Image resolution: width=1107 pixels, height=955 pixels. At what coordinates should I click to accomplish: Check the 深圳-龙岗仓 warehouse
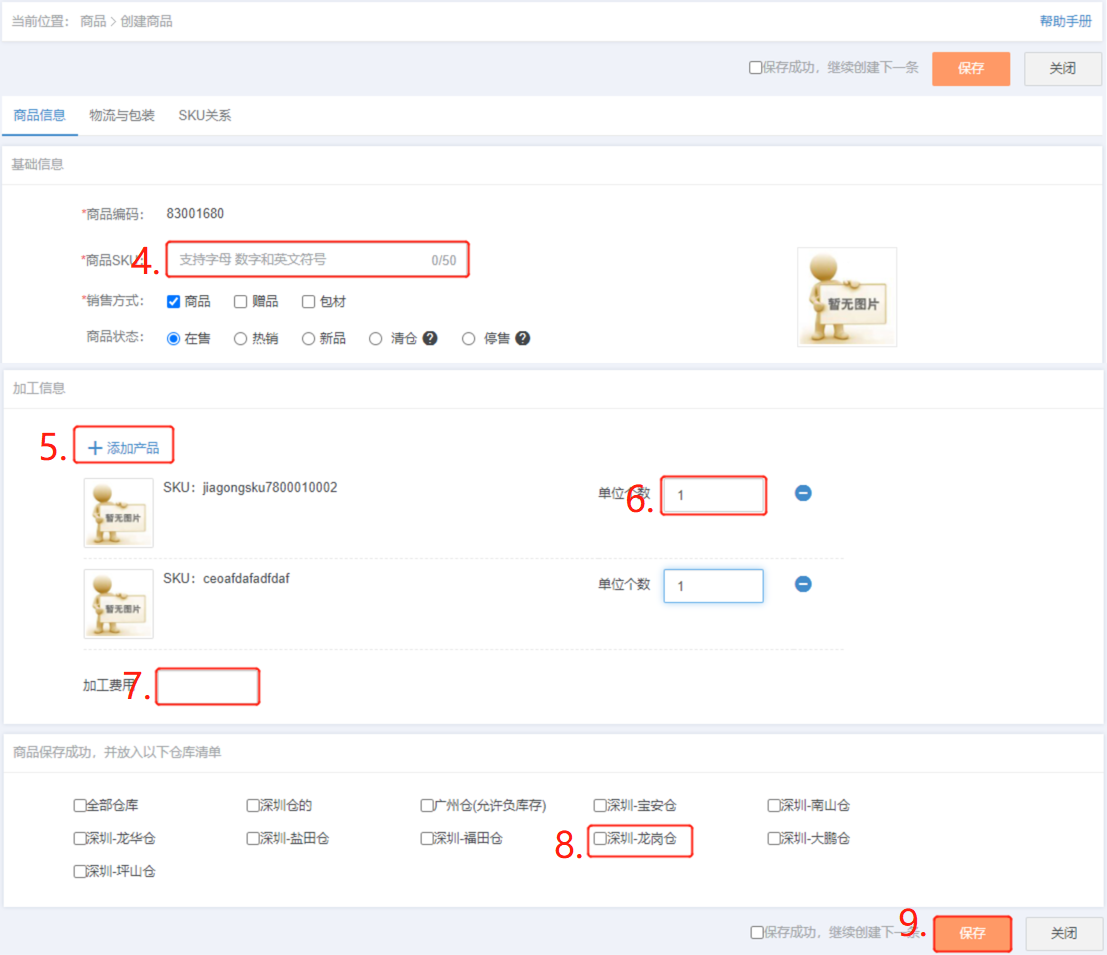click(599, 839)
